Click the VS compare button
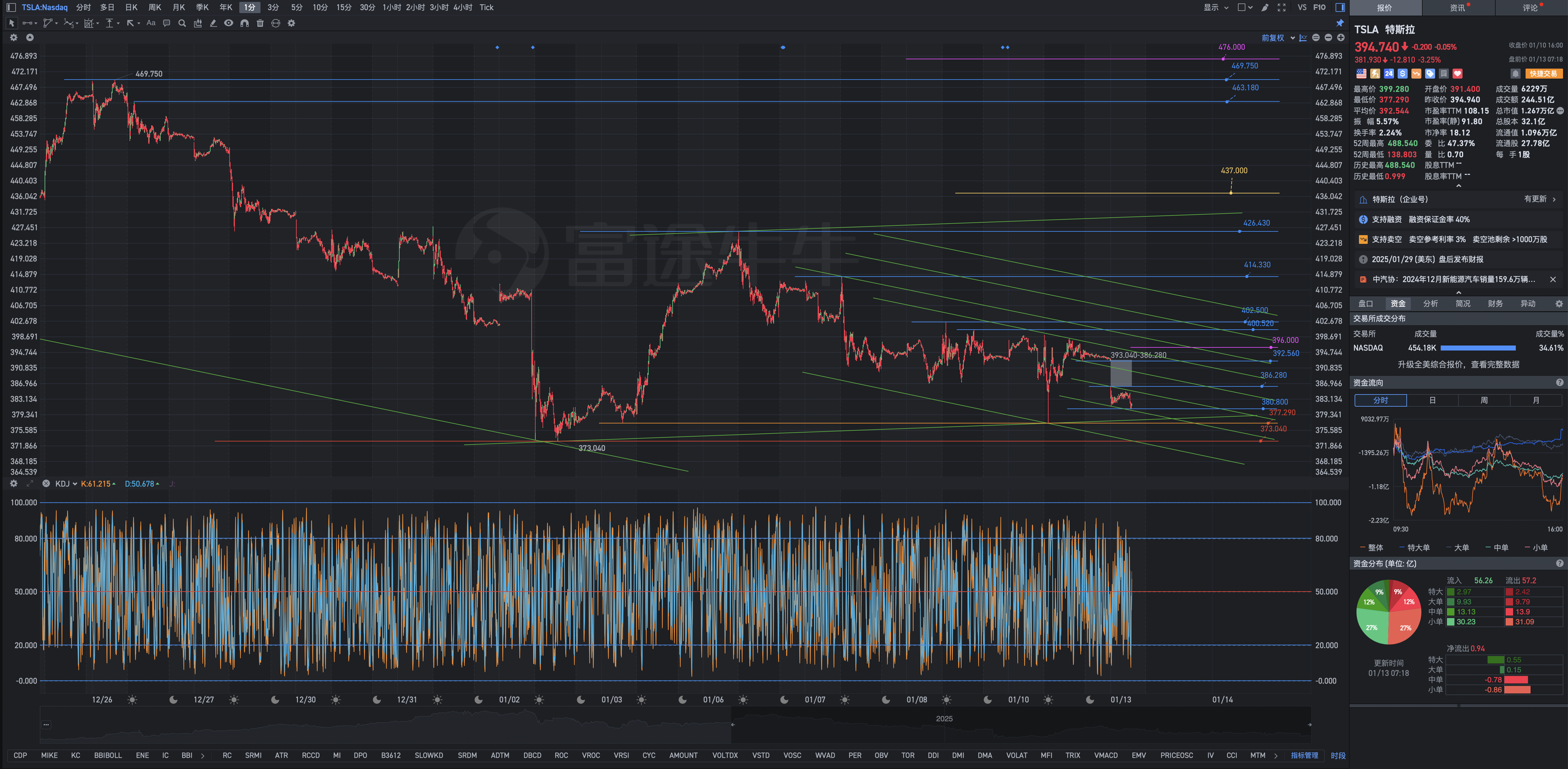The image size is (1568, 769). point(1302,7)
